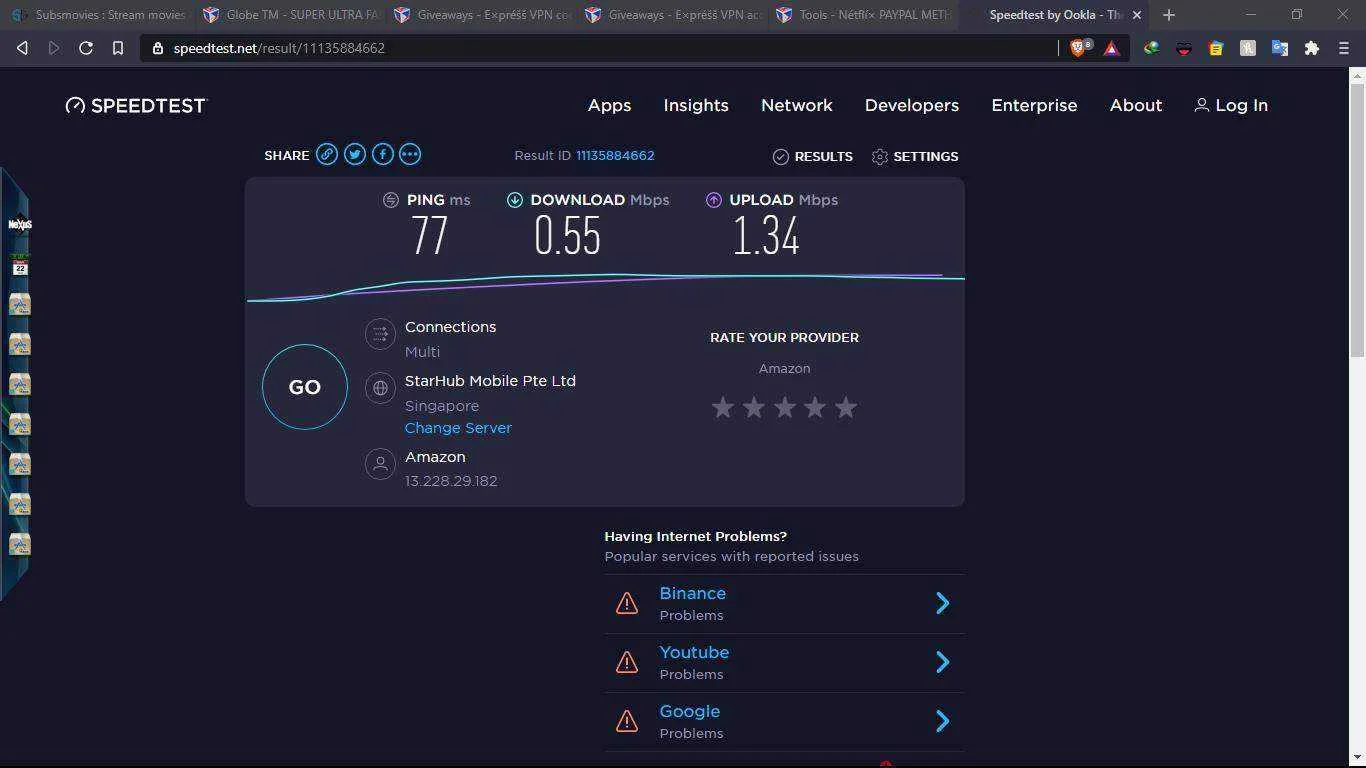Open the Enterprise menu
The image size is (1366, 768).
coord(1034,105)
